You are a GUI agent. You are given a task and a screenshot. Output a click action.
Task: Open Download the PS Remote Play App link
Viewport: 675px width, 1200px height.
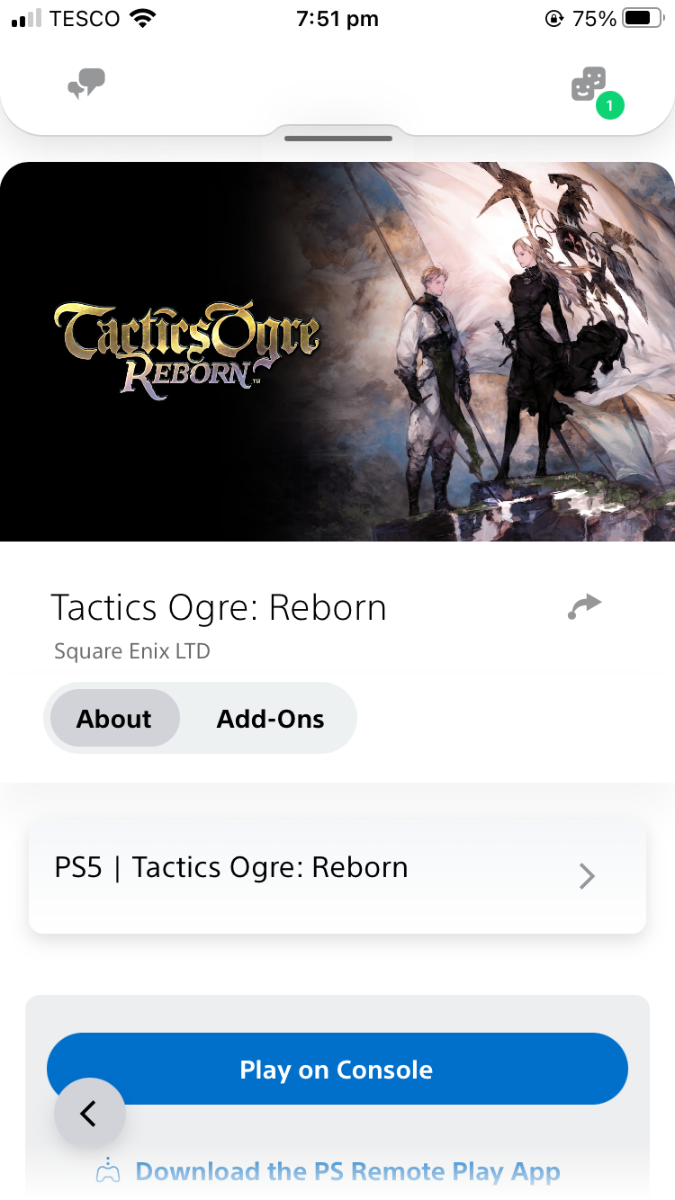click(x=347, y=1171)
